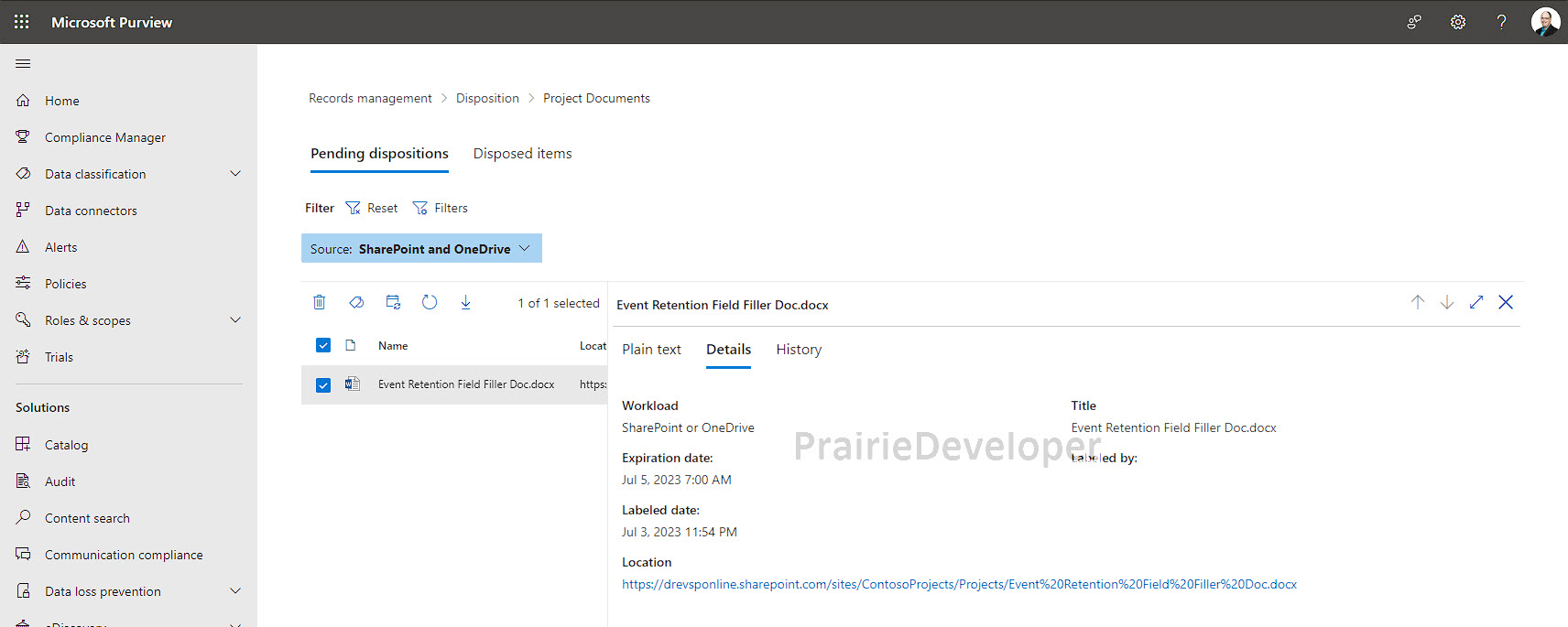Click the SharePoint or OneDrive workload value
The image size is (1568, 627).
(x=688, y=427)
